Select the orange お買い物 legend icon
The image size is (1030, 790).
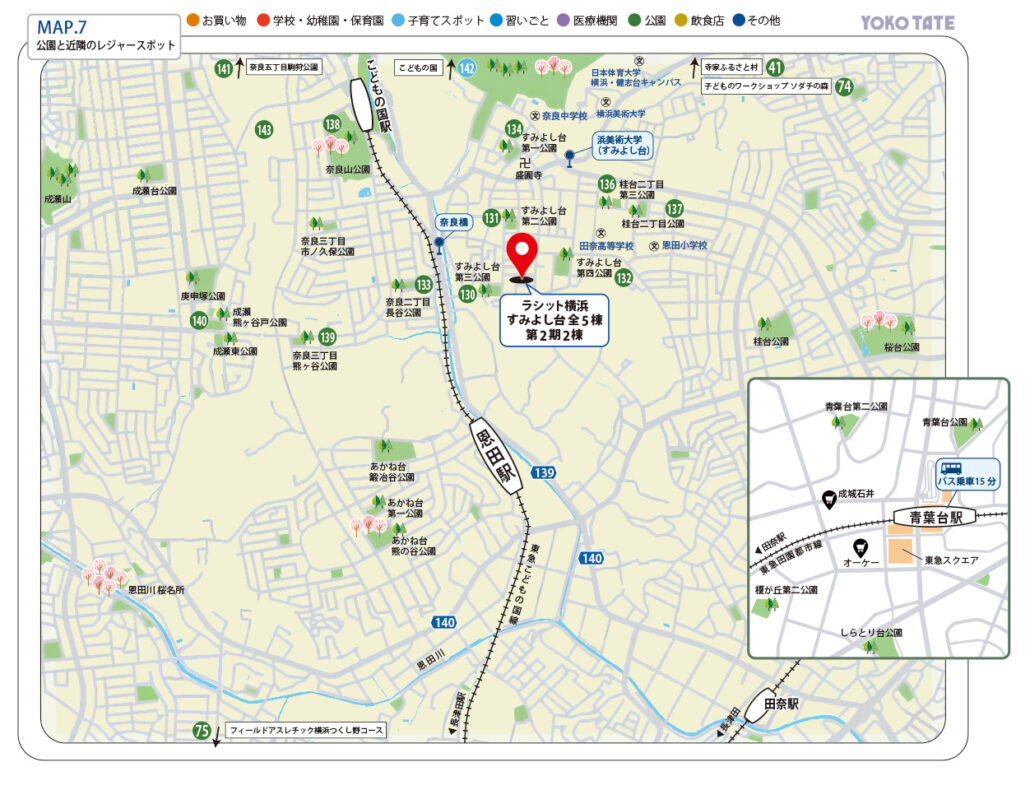click(192, 18)
